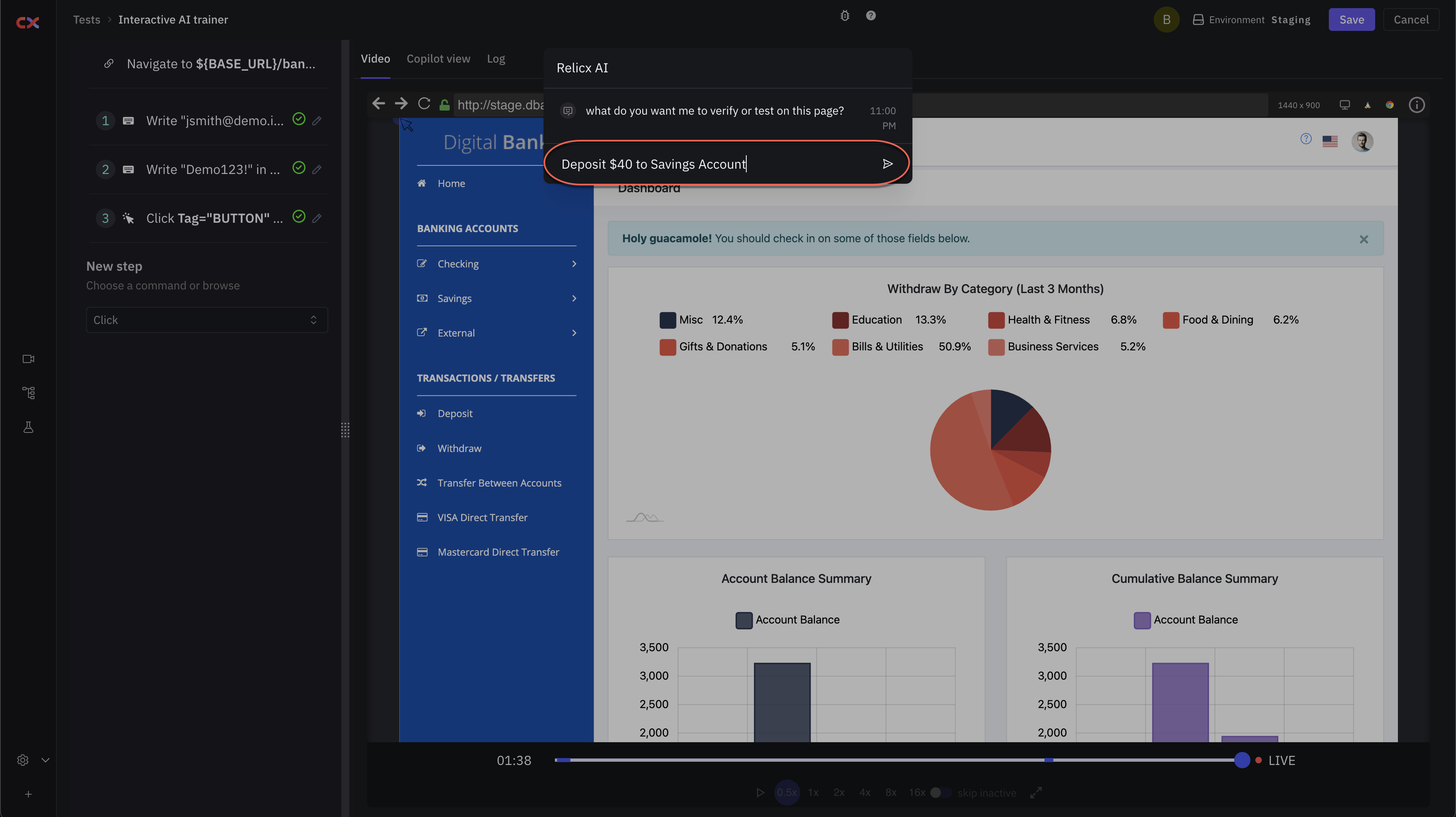
Task: Expand the settings gear chevron menu
Action: pos(45,760)
